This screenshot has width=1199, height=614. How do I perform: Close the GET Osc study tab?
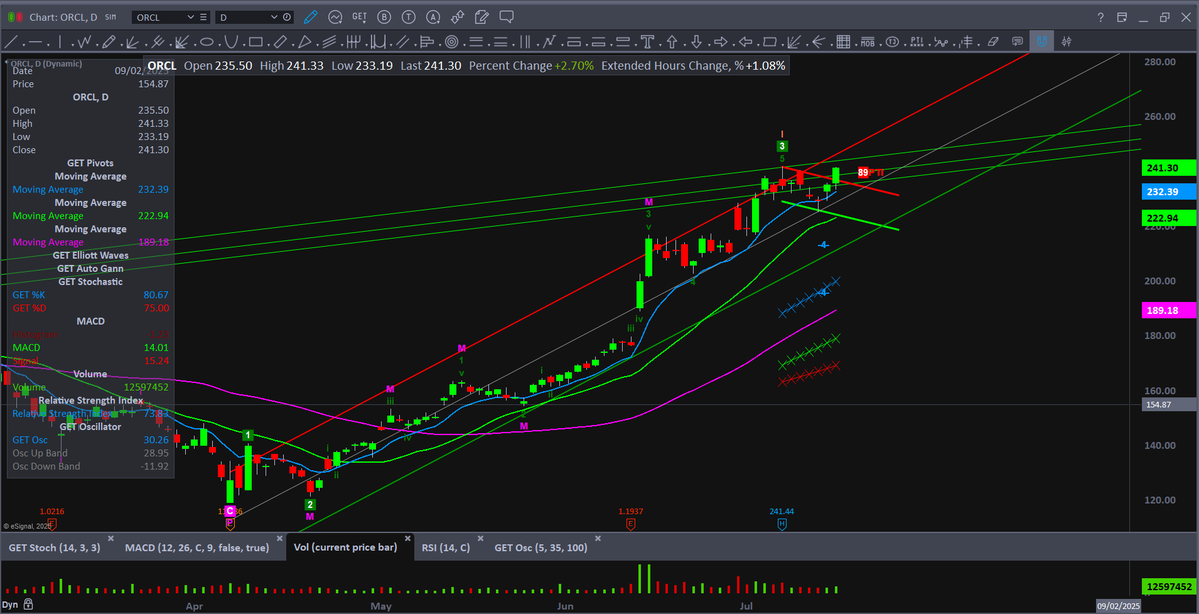coord(598,538)
